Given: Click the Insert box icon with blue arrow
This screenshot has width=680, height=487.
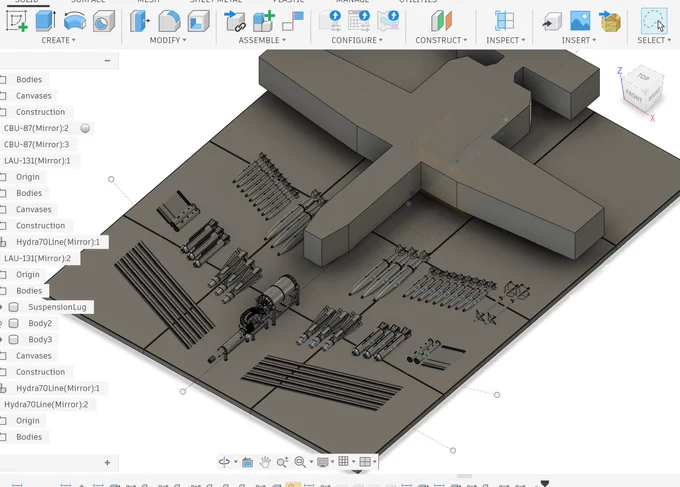Looking at the screenshot, I should click(610, 21).
